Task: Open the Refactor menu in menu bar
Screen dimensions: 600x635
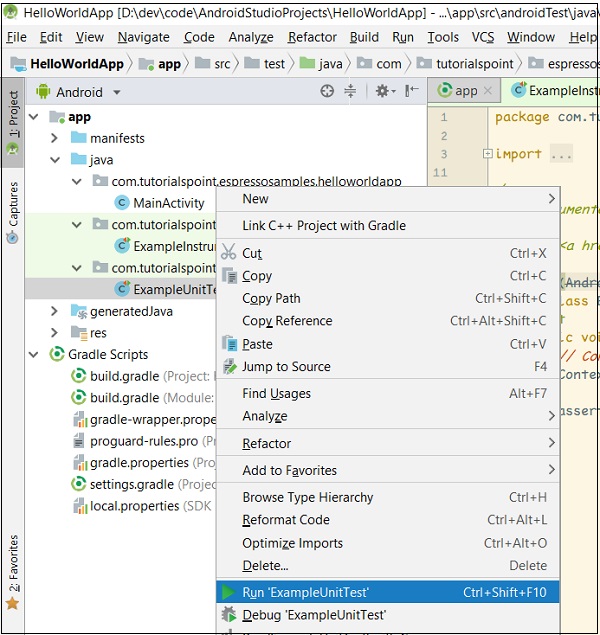Action: coord(312,37)
